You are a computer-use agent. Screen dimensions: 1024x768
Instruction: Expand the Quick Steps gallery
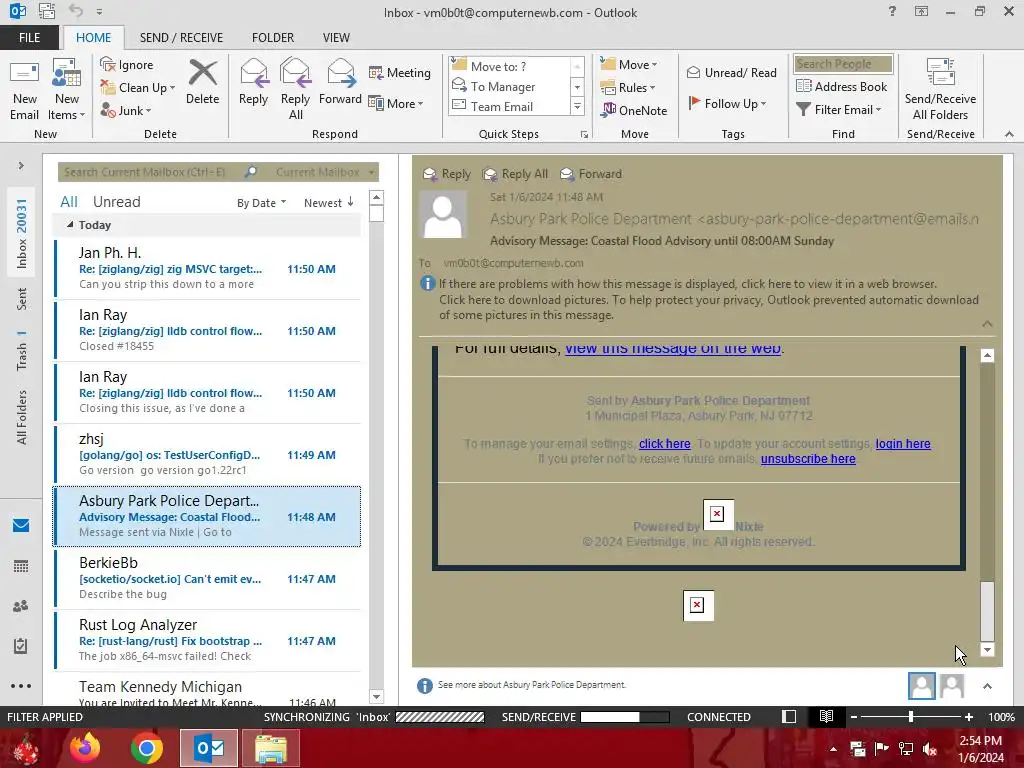pos(577,106)
